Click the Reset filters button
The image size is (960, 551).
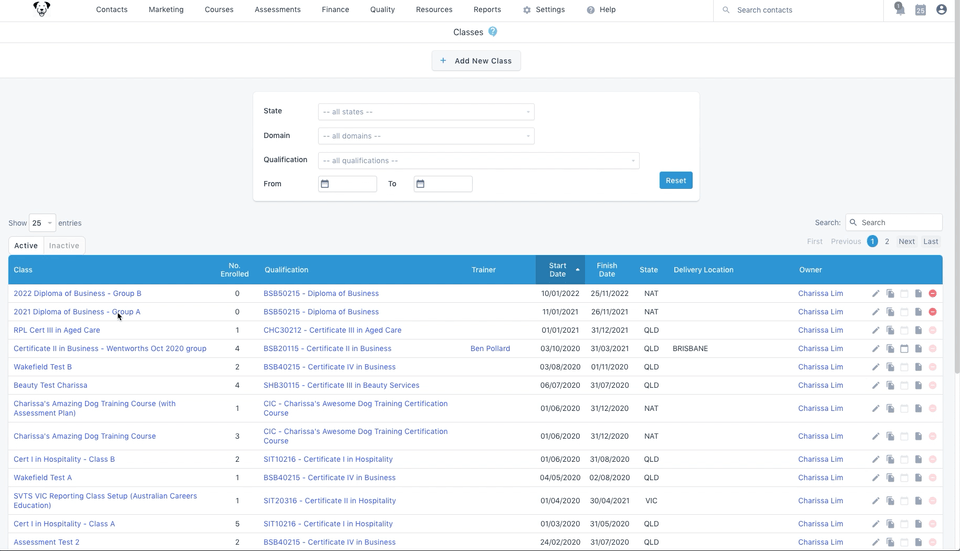coord(676,180)
